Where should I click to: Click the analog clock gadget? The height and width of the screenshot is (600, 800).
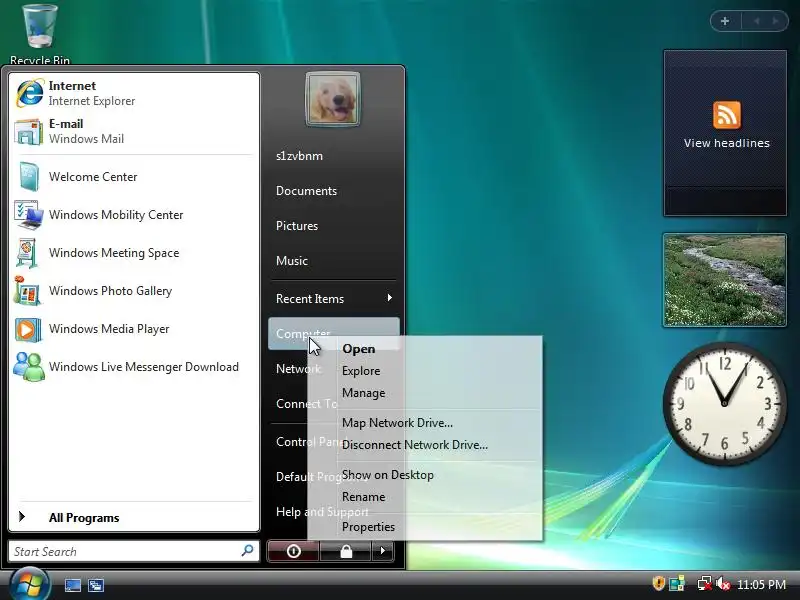click(724, 404)
